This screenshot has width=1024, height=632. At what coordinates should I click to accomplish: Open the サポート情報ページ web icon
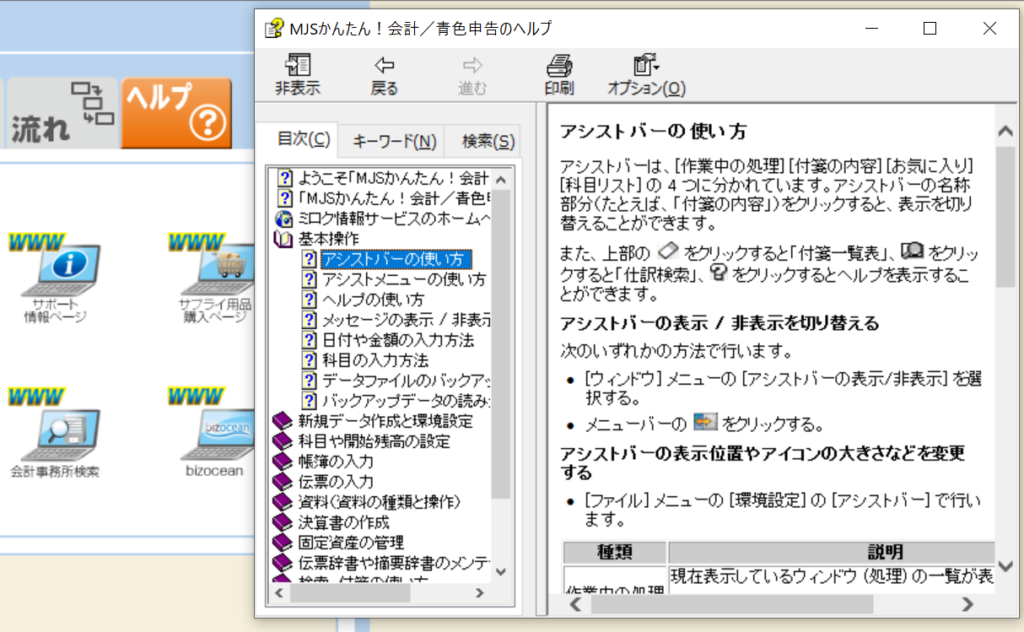click(x=55, y=279)
